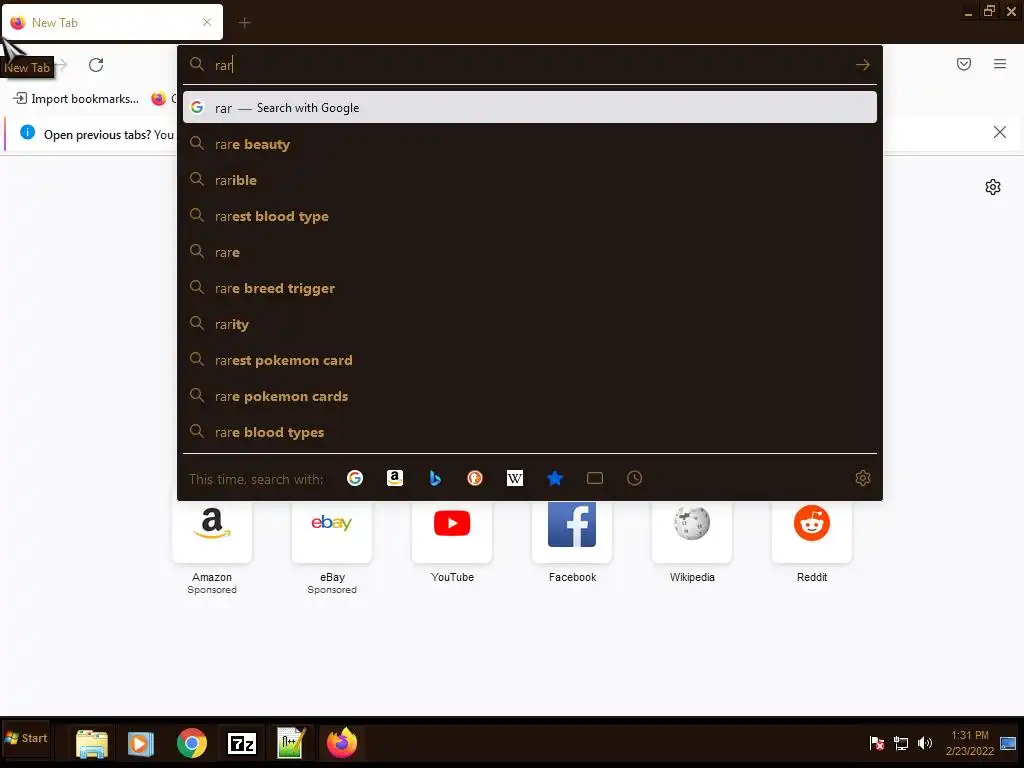This screenshot has height=768, width=1024.
Task: Click Import bookmarks toolbar item
Action: pyautogui.click(x=76, y=99)
